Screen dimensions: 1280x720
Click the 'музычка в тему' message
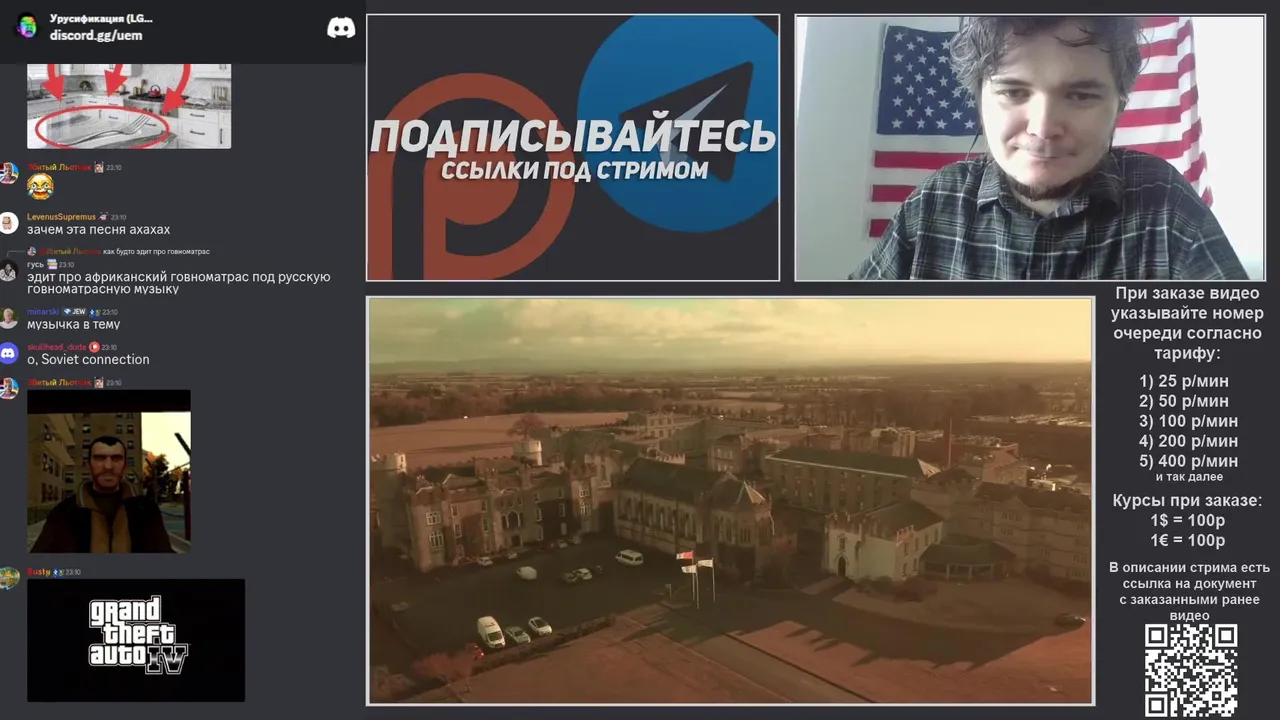pyautogui.click(x=73, y=324)
